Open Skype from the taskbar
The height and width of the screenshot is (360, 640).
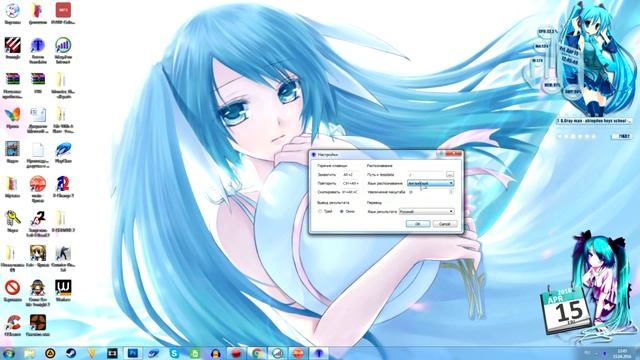pos(174,353)
